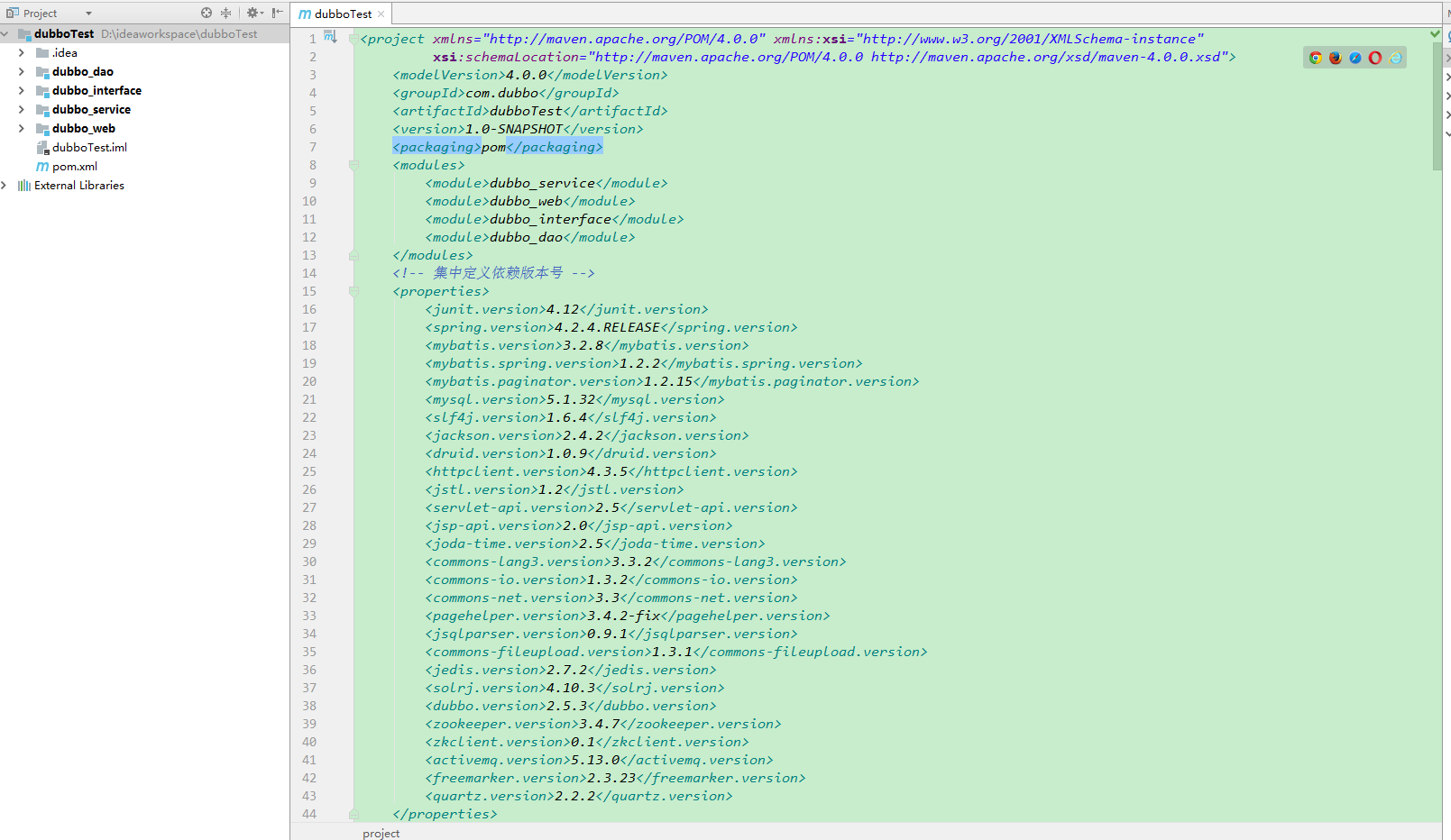Select External Libraries label in tree
Image resolution: width=1451 pixels, height=840 pixels.
coord(79,185)
